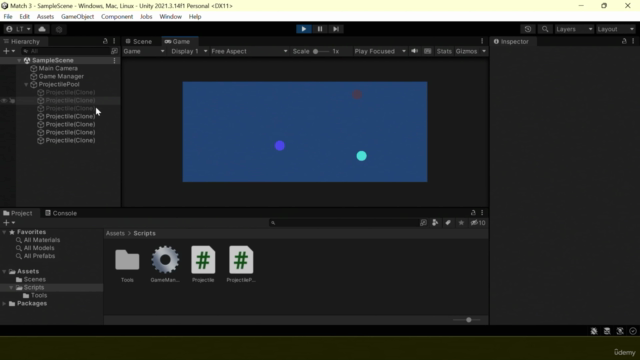Open the LT account dropdown
The image size is (640, 360).
coord(18,29)
